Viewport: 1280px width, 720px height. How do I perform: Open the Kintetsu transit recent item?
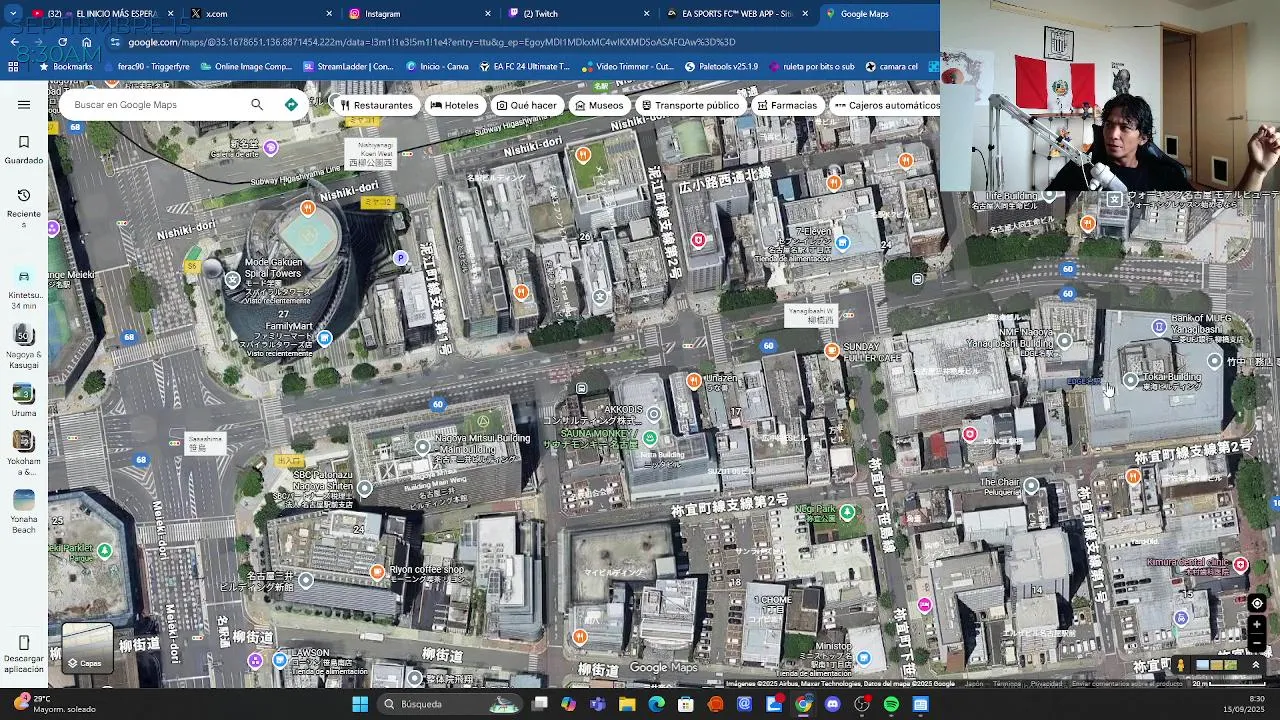point(24,287)
